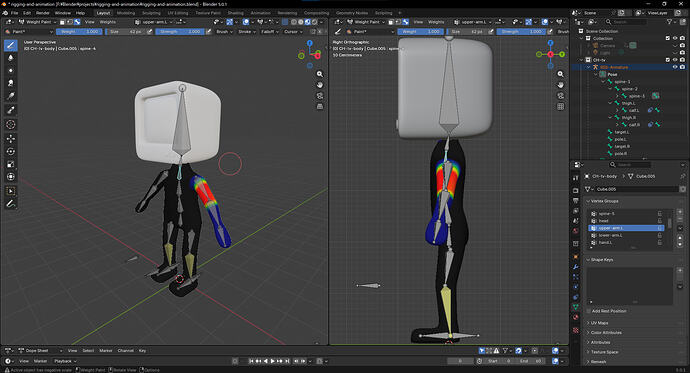Image resolution: width=690 pixels, height=373 pixels.
Task: Open the Render properties tab
Action: 576,190
